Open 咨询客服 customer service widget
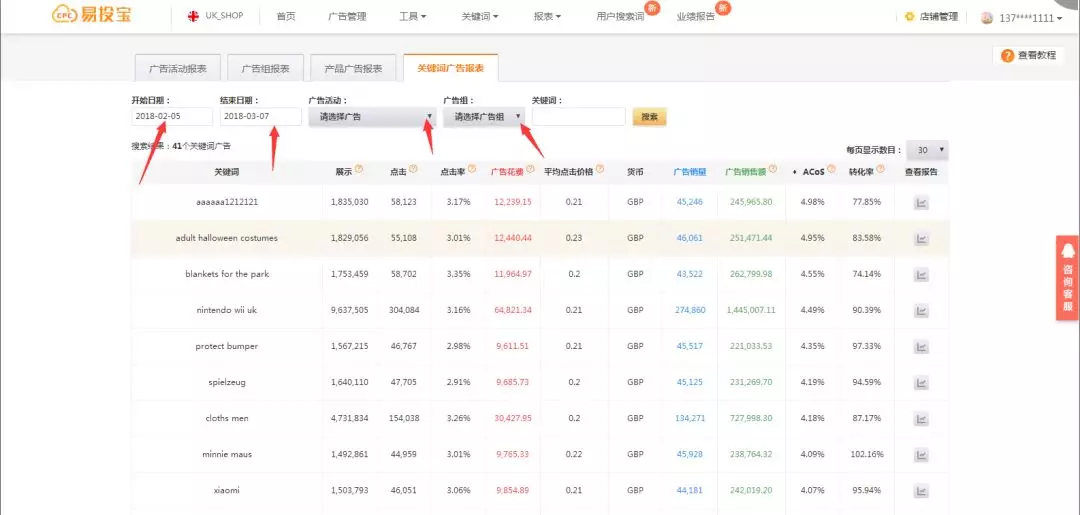Viewport: 1080px width, 515px height. tap(1067, 278)
